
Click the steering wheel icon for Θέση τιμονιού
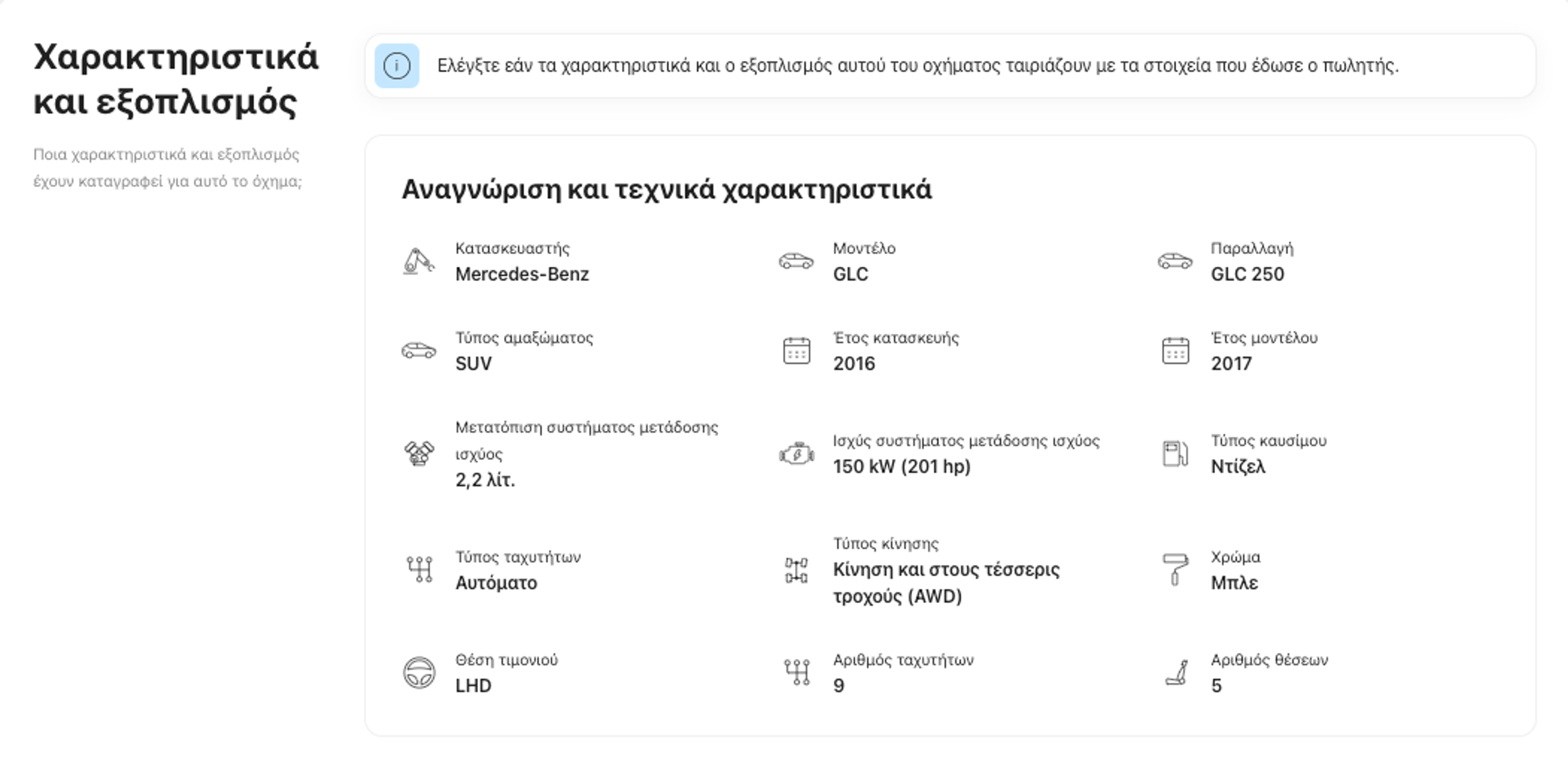[x=419, y=673]
